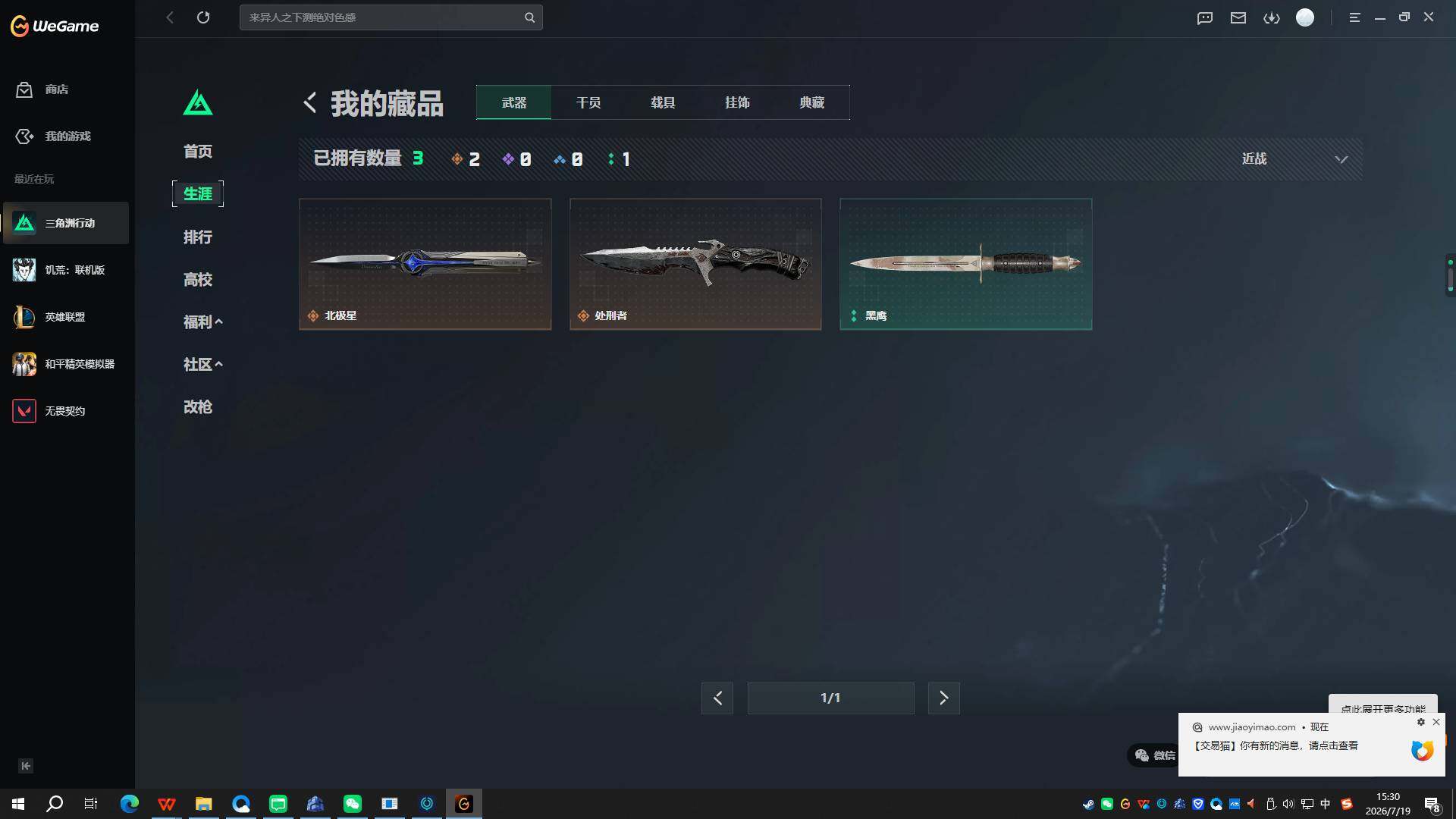This screenshot has height=819, width=1456.
Task: Open the WeGame main menu icon
Action: point(1354,17)
